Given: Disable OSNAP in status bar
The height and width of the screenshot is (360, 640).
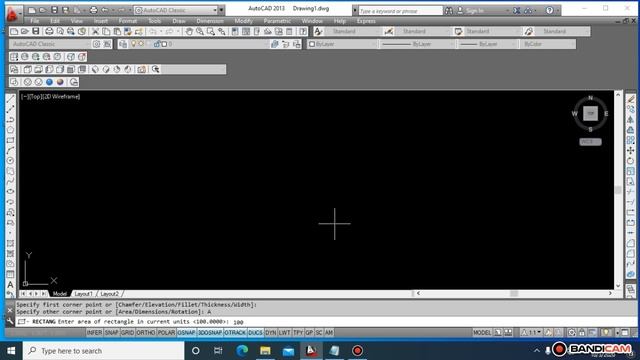Looking at the screenshot, I should pos(187,333).
